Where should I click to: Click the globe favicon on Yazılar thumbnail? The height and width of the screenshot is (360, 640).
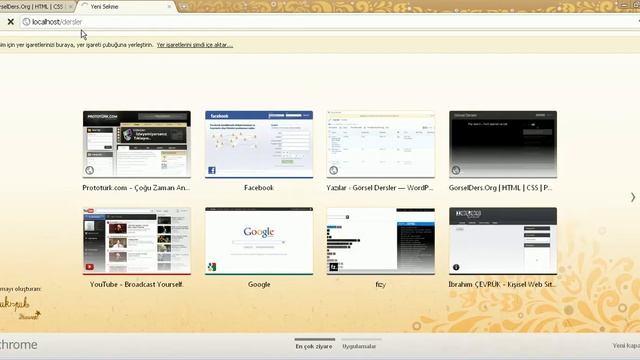333,170
